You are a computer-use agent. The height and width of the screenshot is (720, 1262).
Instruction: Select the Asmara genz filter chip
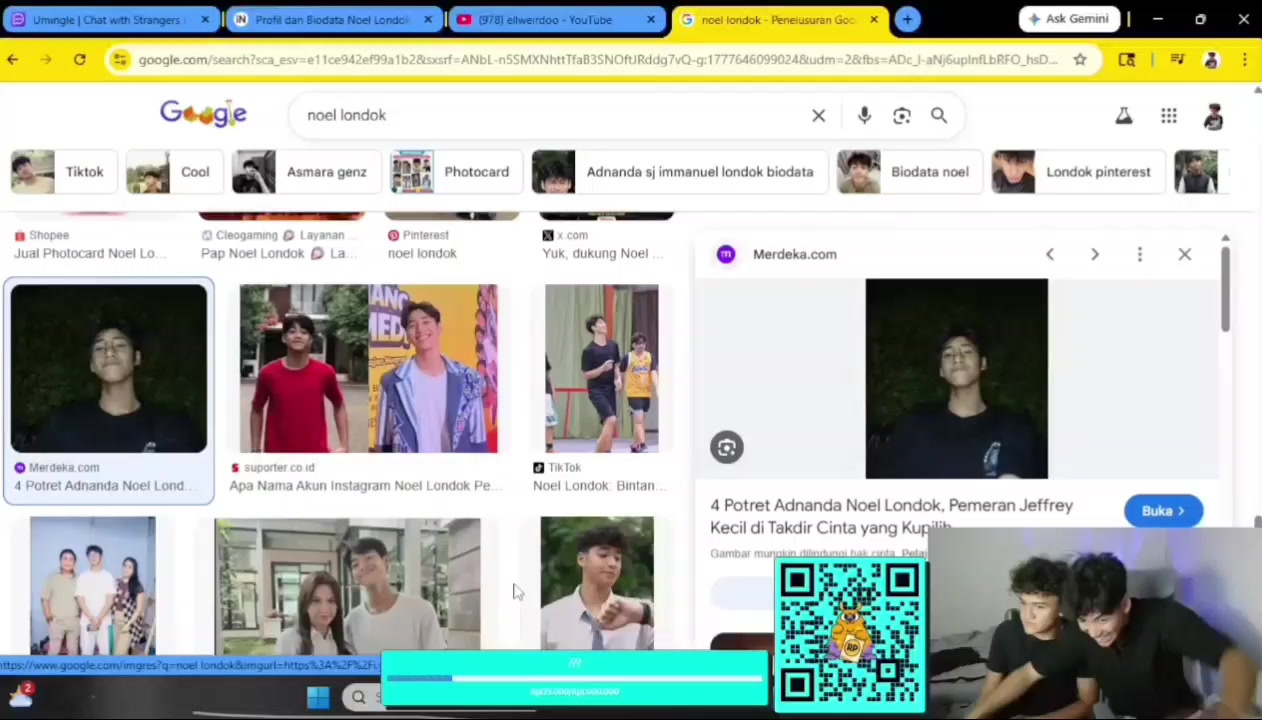305,172
